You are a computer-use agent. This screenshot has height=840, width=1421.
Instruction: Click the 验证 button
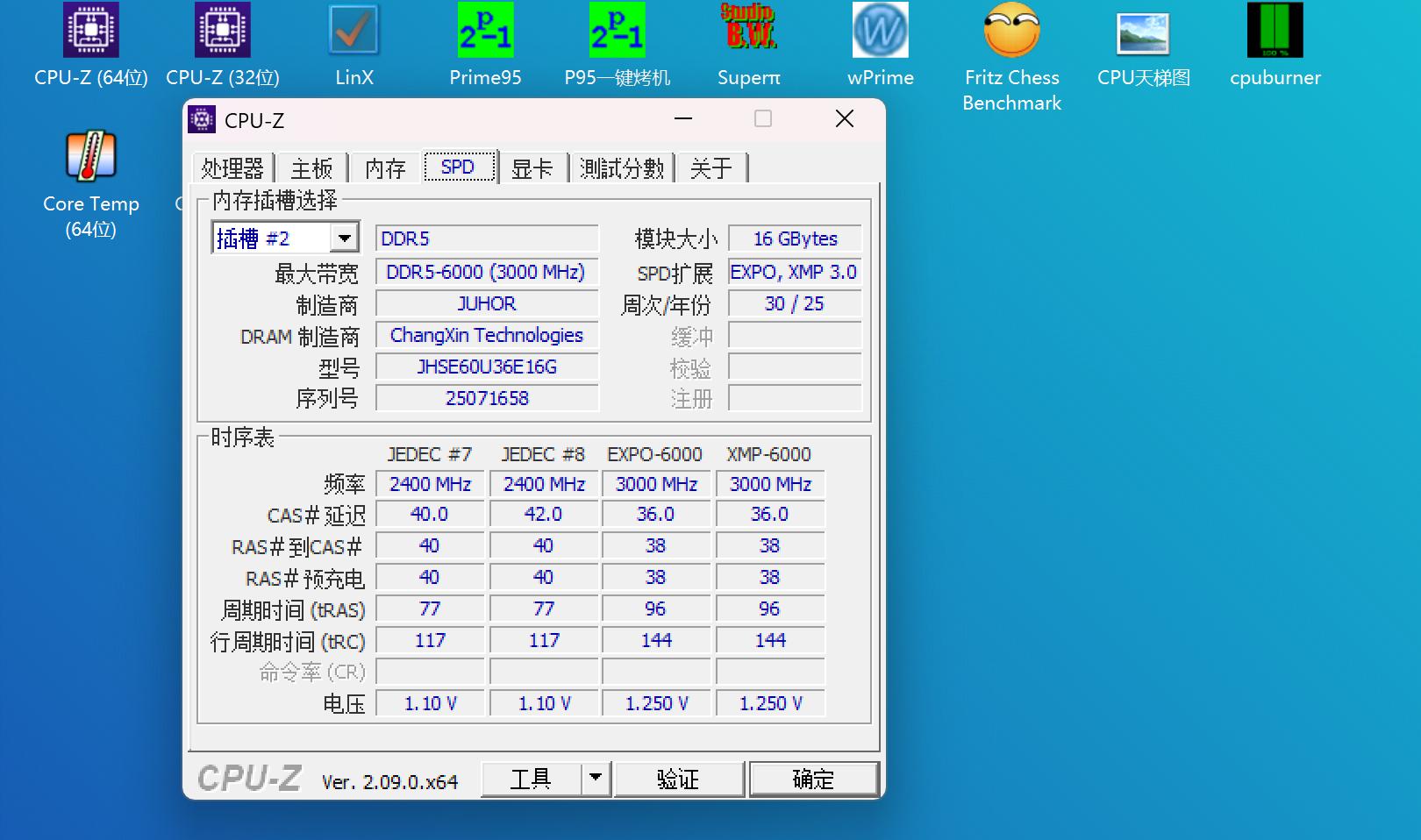[x=679, y=778]
